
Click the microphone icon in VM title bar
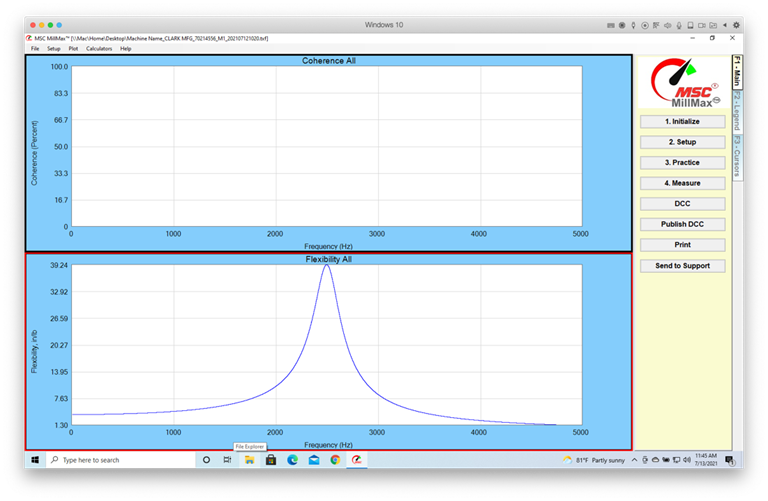click(679, 25)
